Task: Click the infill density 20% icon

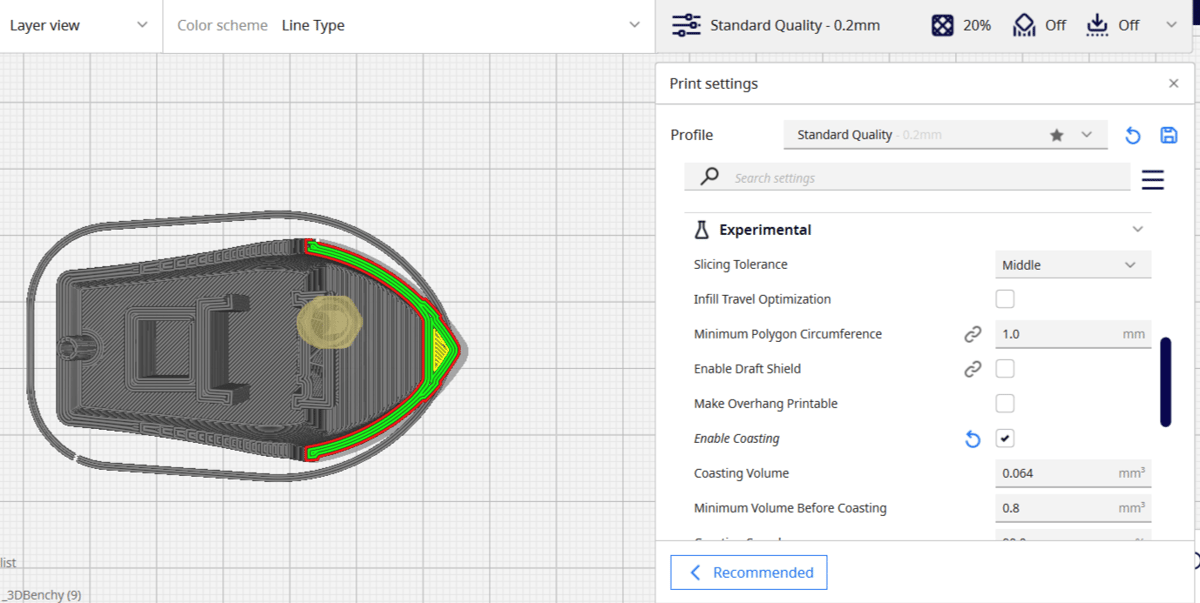Action: pos(942,26)
